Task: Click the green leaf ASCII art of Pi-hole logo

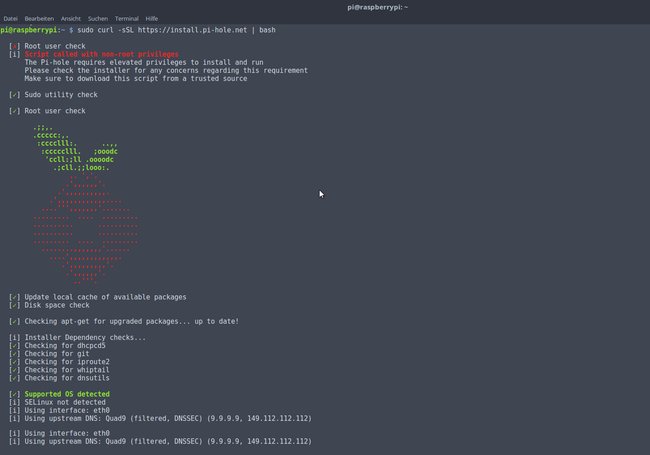Action: click(x=75, y=148)
